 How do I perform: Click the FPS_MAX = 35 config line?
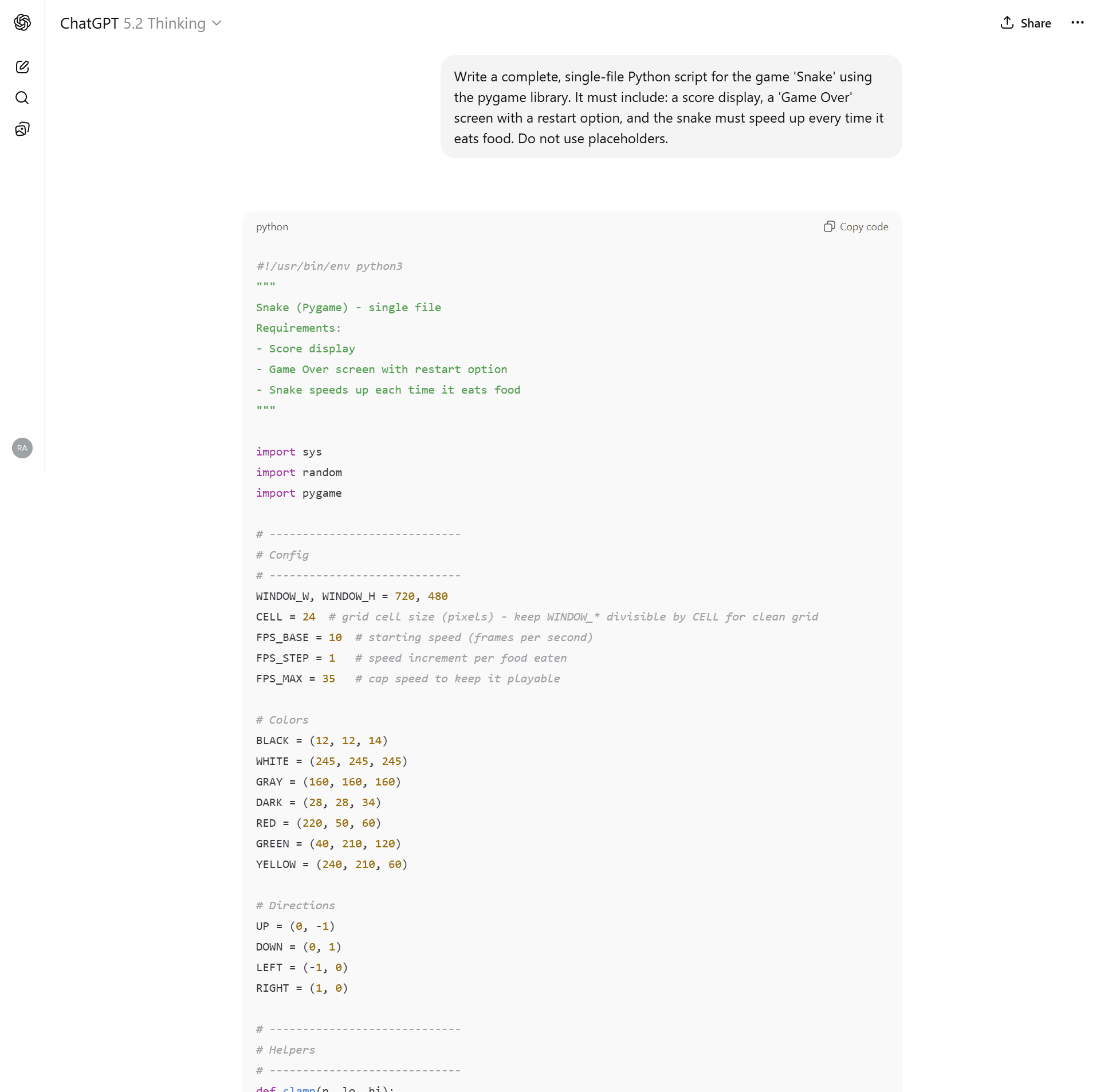tap(296, 678)
